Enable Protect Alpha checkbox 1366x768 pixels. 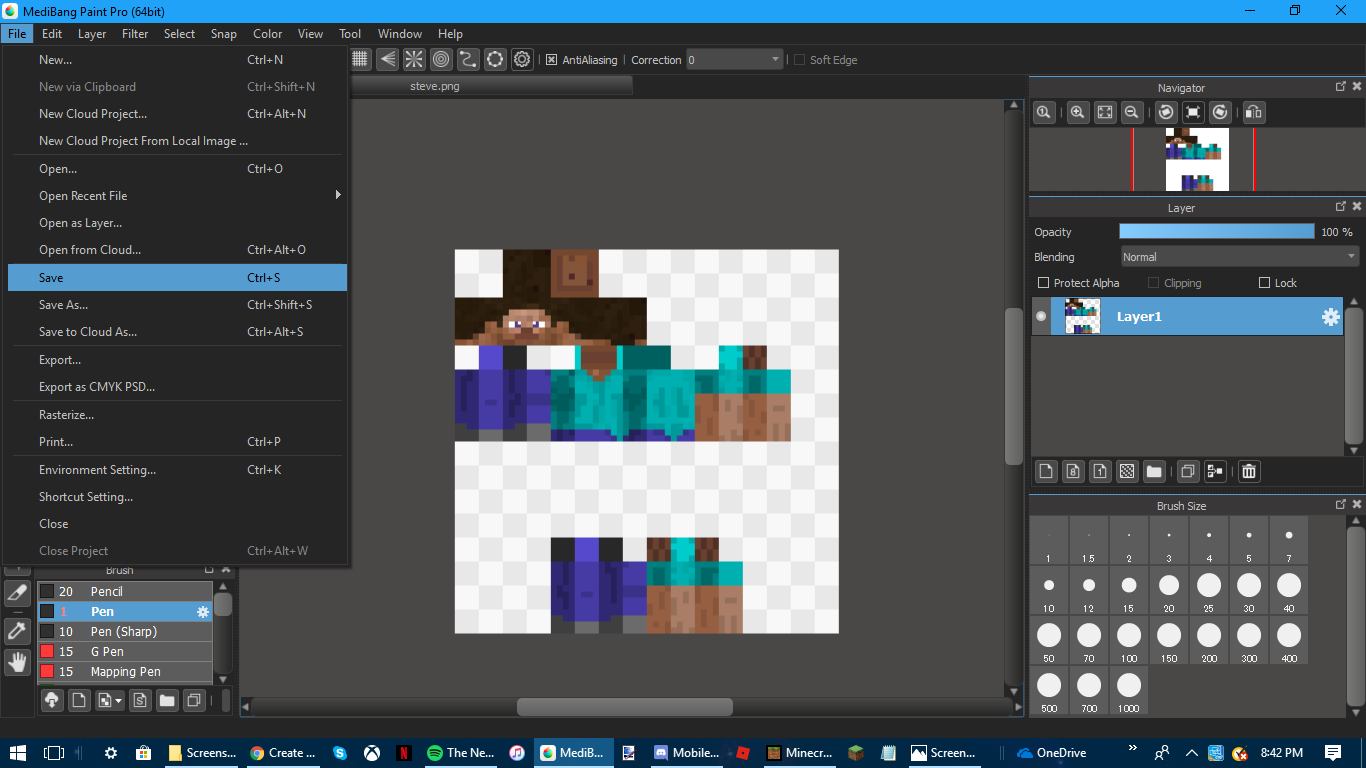click(1044, 283)
